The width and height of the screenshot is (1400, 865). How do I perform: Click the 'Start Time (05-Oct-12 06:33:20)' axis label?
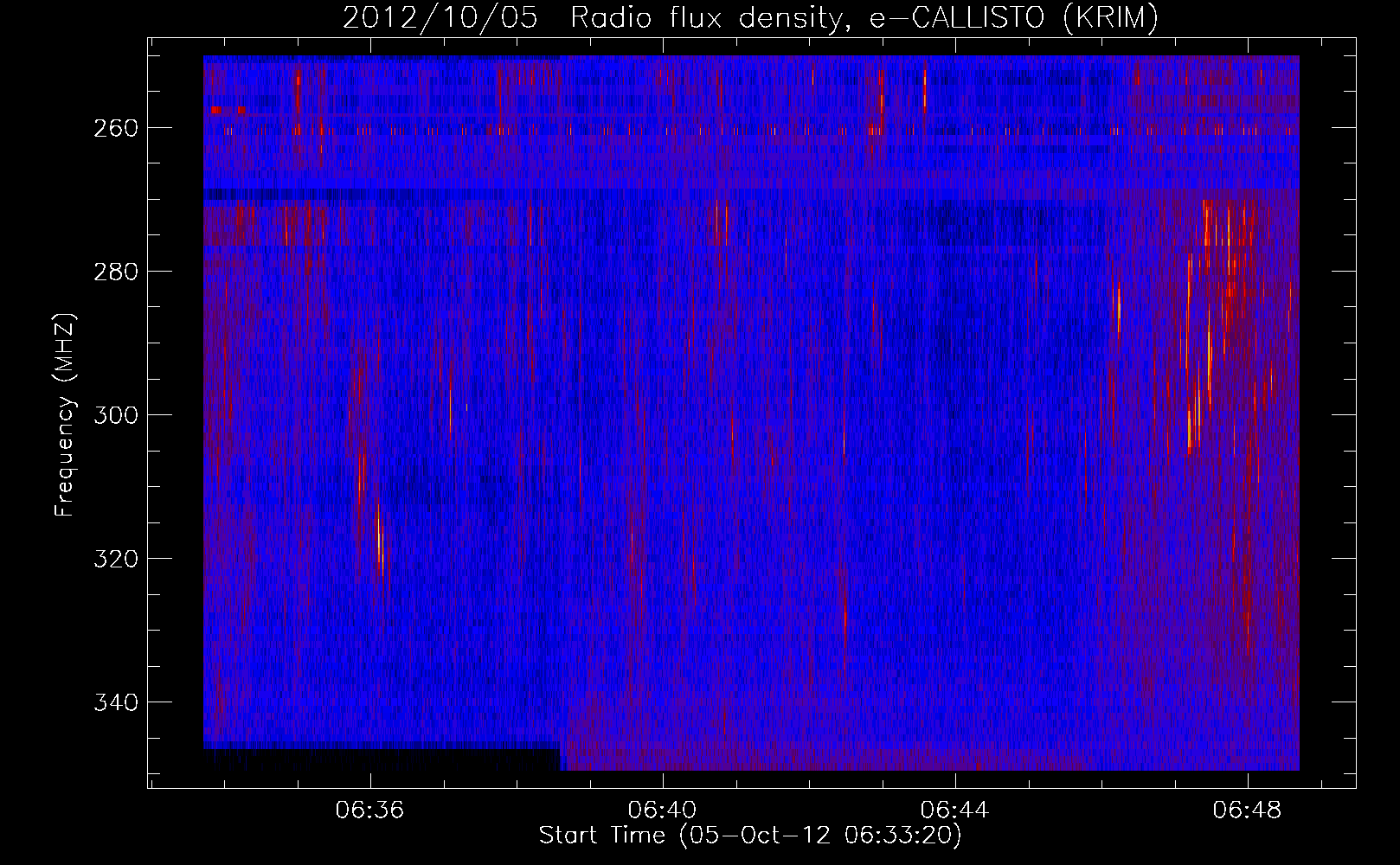[x=750, y=836]
